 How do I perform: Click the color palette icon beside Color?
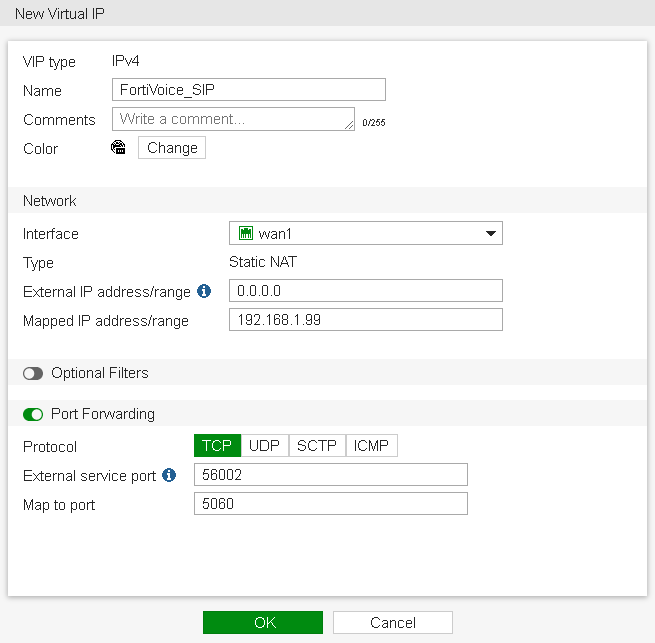coord(118,148)
